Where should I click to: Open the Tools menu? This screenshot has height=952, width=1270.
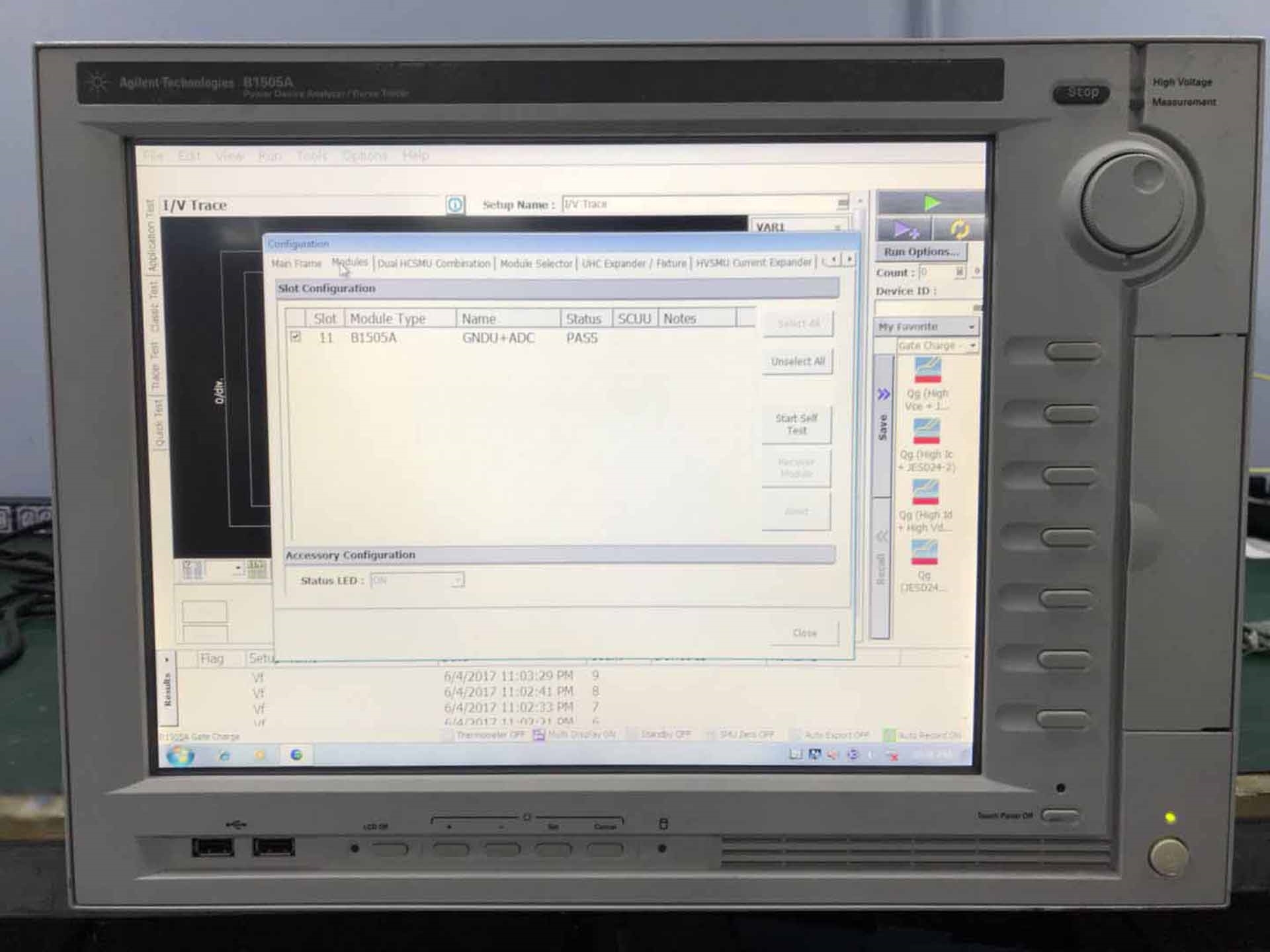(x=312, y=155)
